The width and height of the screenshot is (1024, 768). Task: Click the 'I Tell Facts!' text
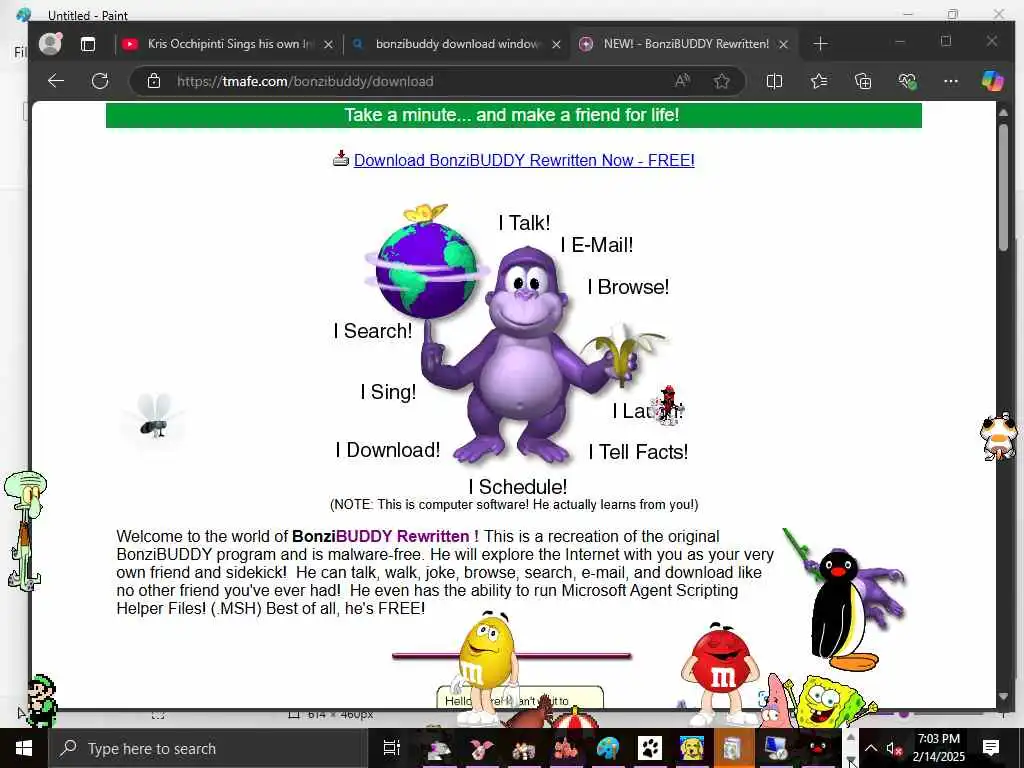click(638, 452)
